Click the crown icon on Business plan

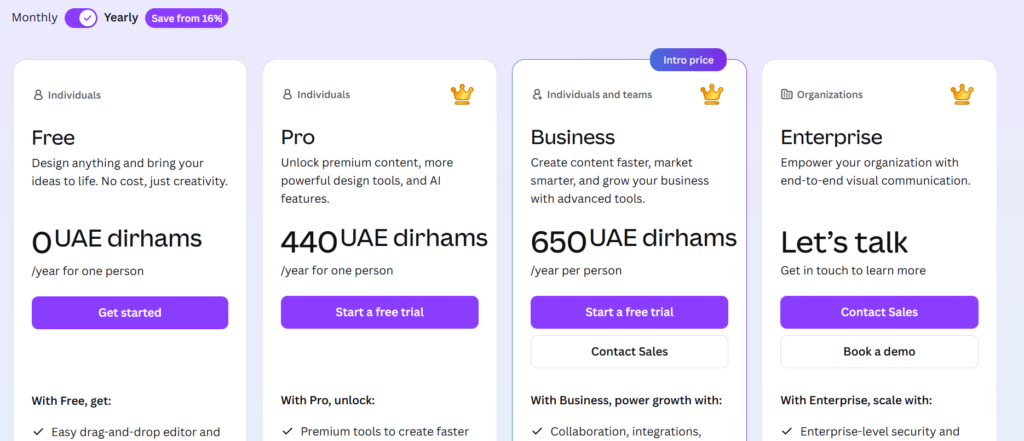pyautogui.click(x=711, y=94)
